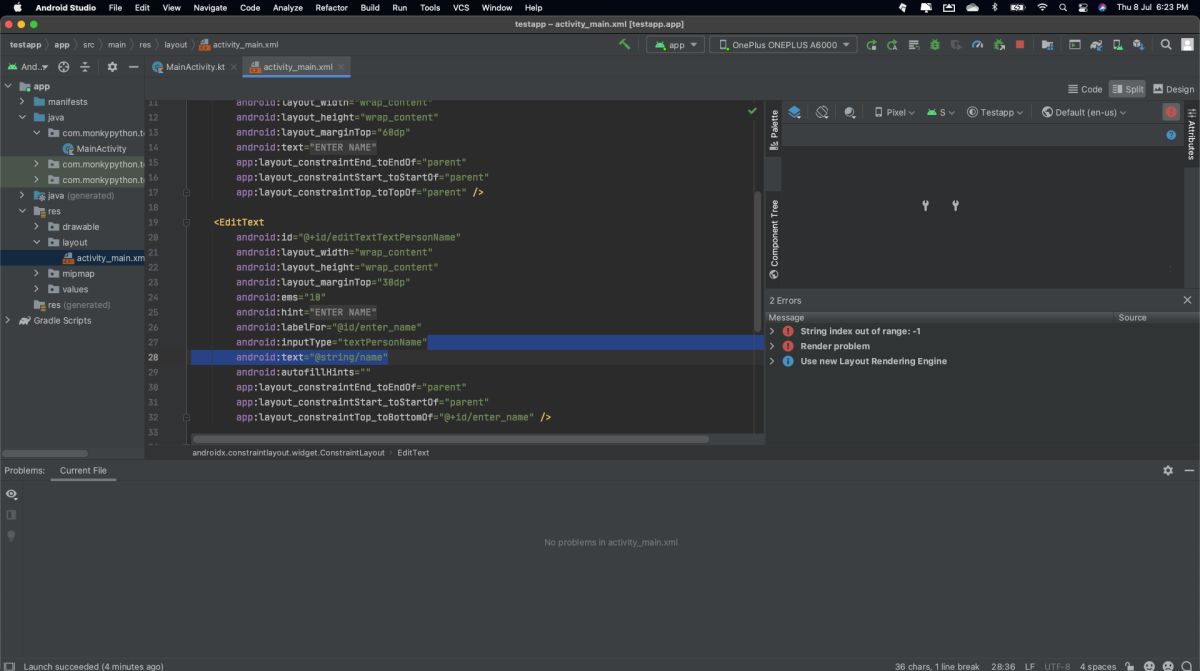Hide the project panel with minus icon

pos(133,67)
